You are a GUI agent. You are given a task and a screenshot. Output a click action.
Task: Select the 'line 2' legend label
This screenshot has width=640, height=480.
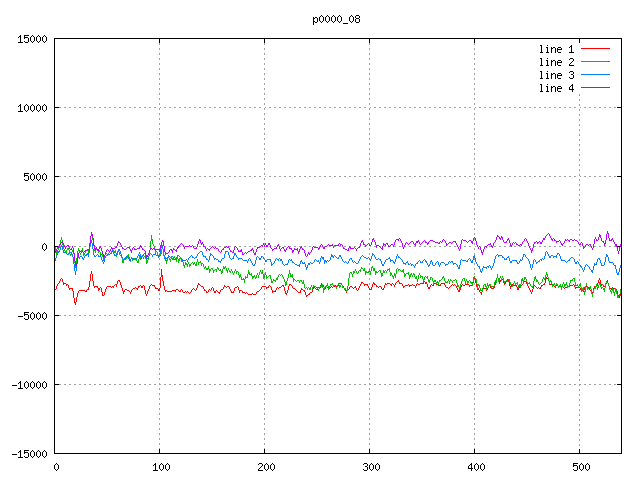tap(557, 62)
